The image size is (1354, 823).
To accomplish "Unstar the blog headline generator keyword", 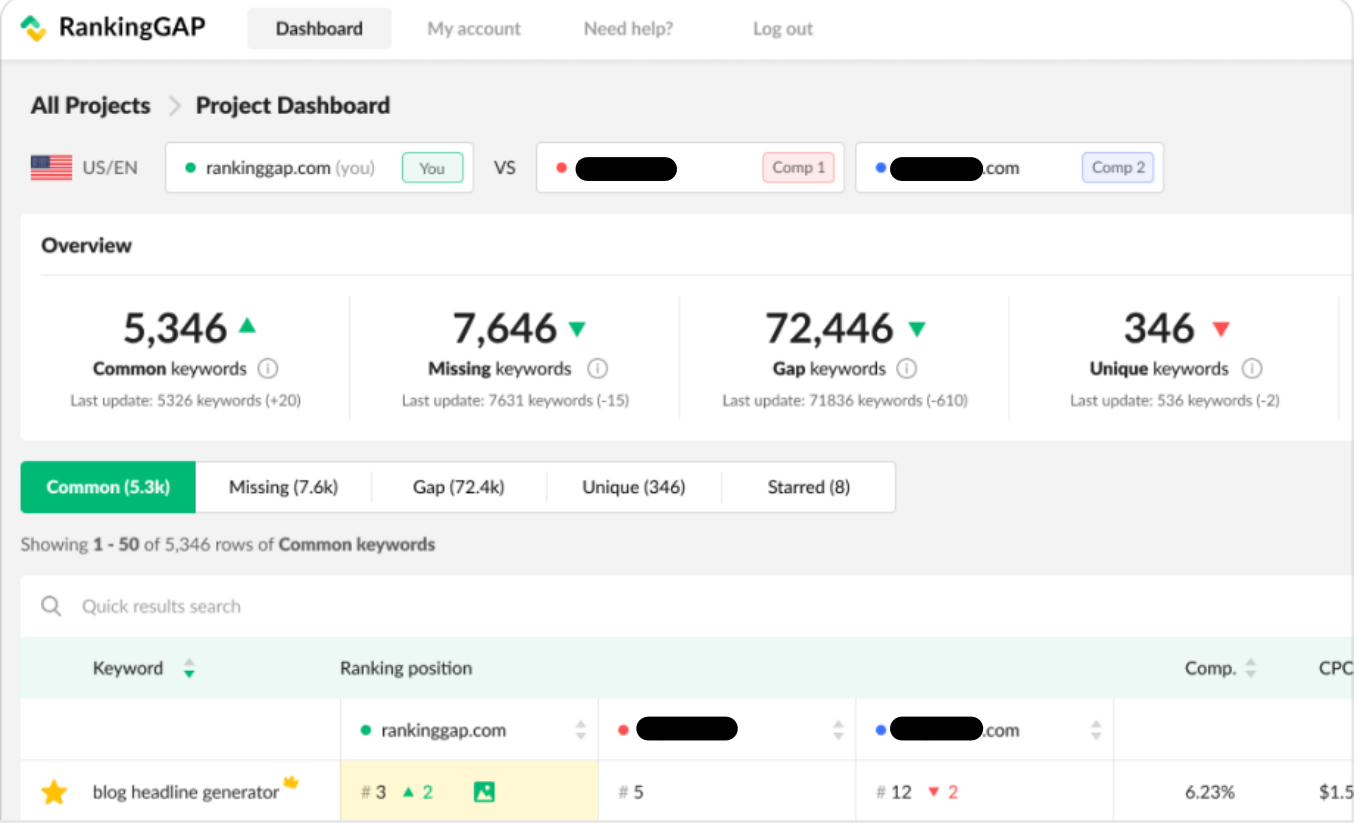I will [54, 792].
